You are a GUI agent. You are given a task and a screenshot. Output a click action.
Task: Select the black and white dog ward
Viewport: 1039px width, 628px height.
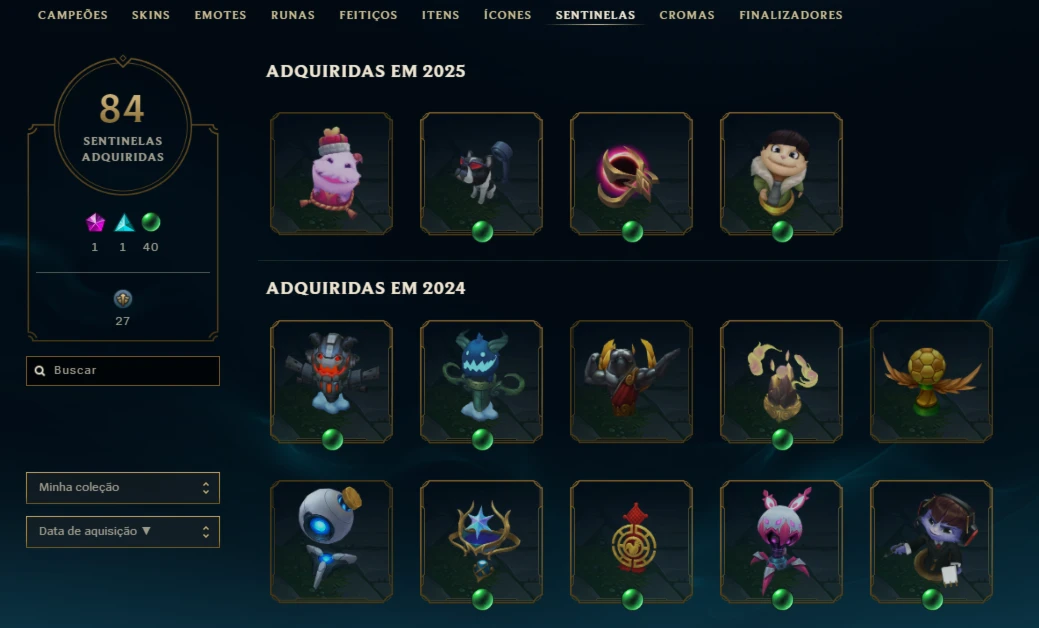coord(481,174)
